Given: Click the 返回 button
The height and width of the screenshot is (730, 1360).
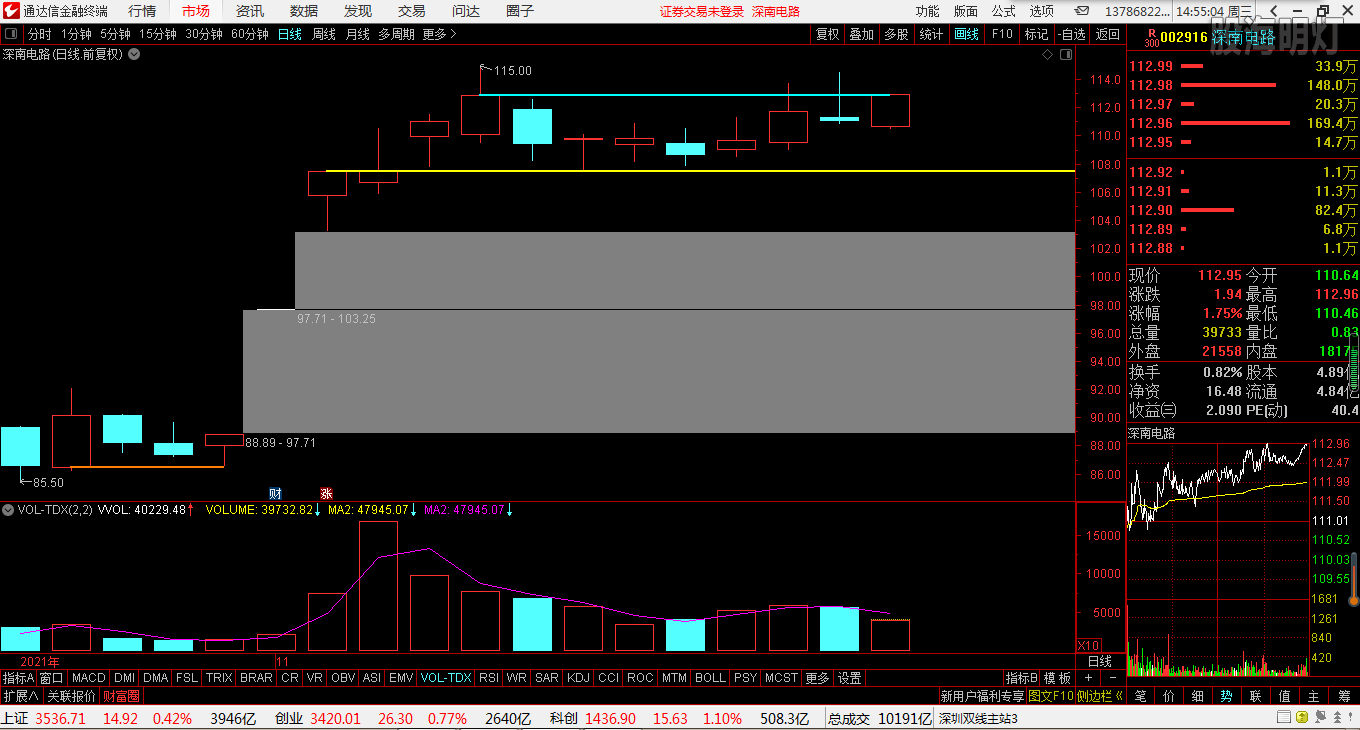Looking at the screenshot, I should pos(1108,33).
